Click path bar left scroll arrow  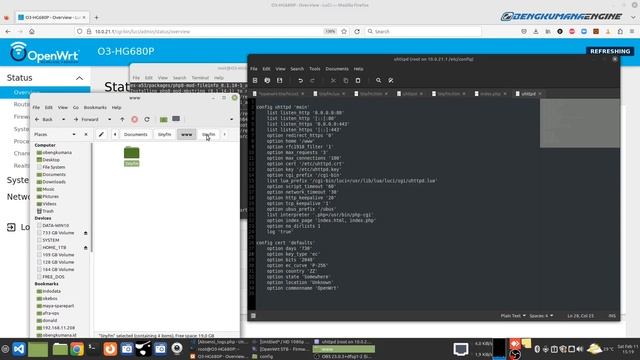tap(115, 134)
